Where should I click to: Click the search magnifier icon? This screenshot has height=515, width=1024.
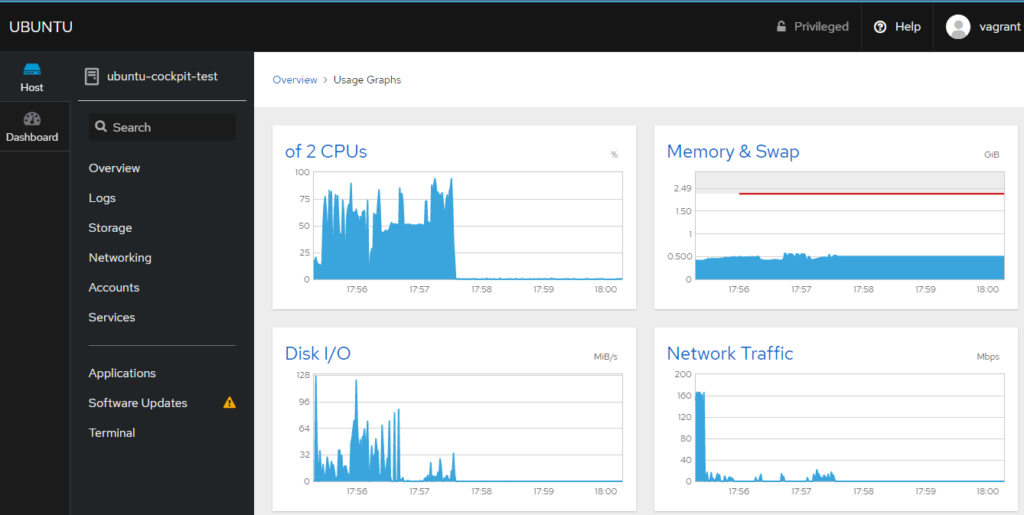coord(100,127)
